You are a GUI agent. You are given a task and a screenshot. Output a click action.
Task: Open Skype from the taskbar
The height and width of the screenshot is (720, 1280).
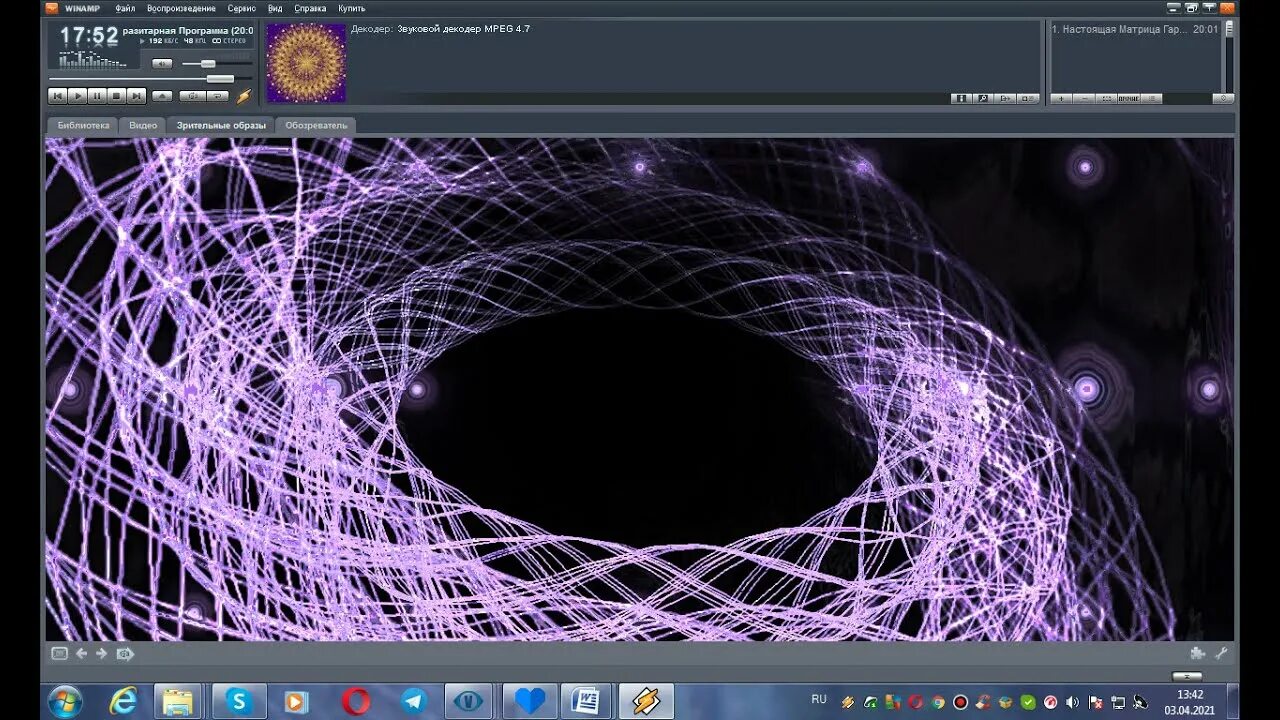pos(239,701)
